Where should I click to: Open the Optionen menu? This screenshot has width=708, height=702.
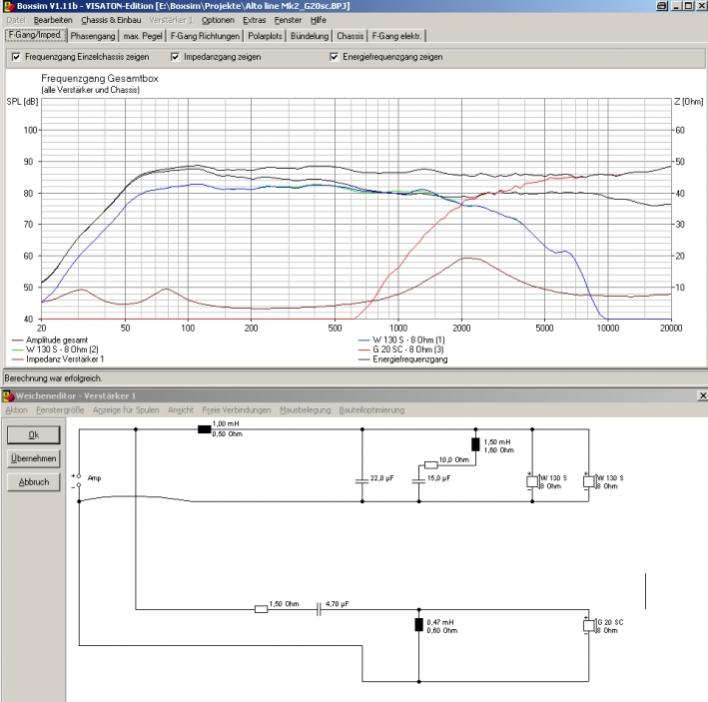(218, 20)
